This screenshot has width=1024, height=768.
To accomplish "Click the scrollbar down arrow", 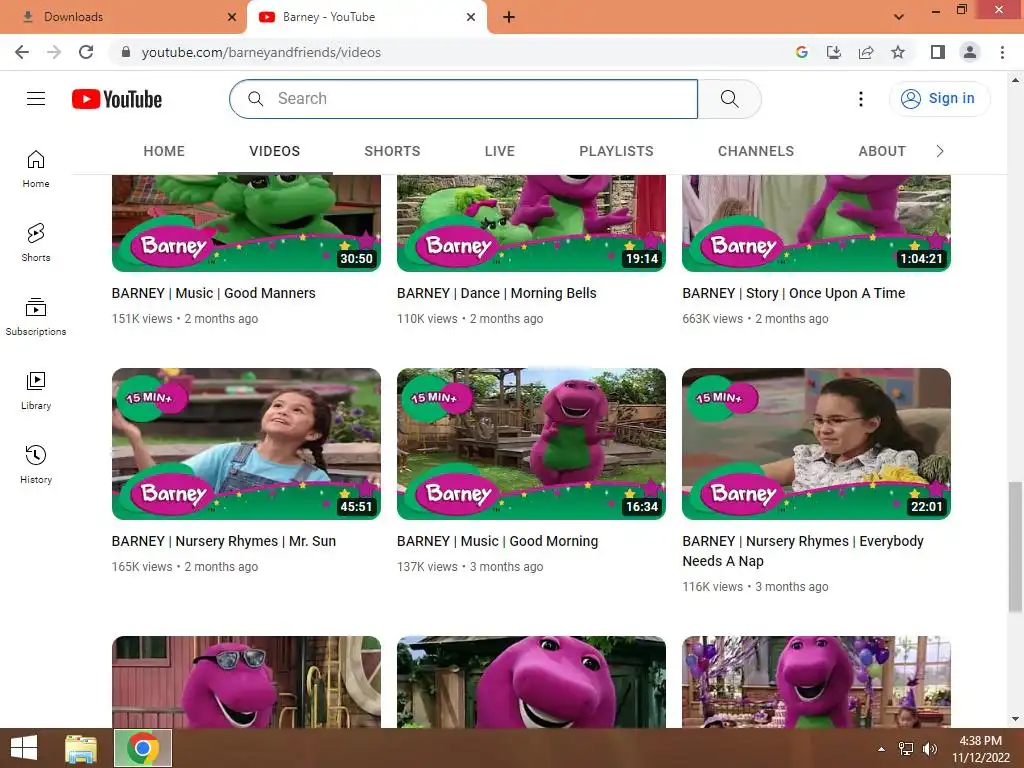I will tap(1015, 719).
